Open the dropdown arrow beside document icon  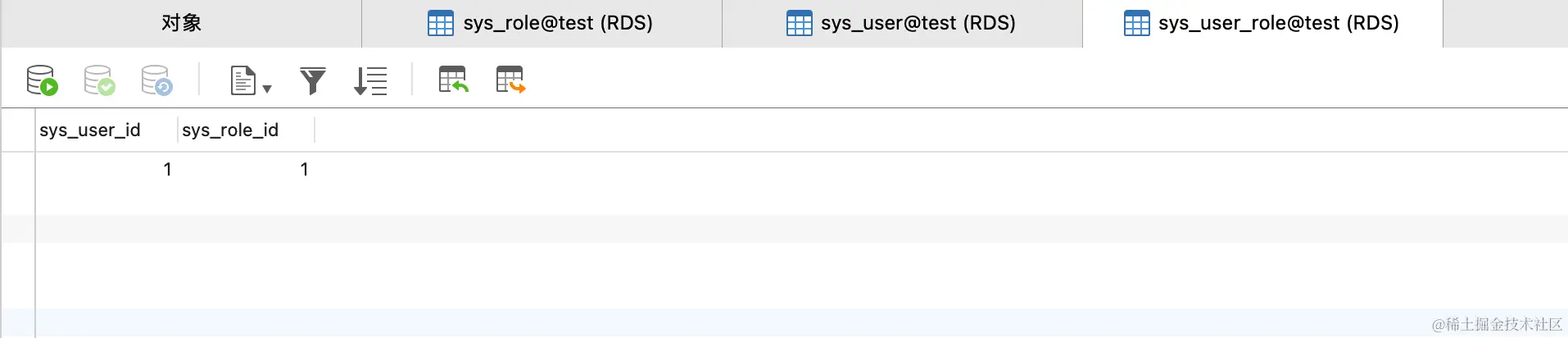pyautogui.click(x=267, y=89)
